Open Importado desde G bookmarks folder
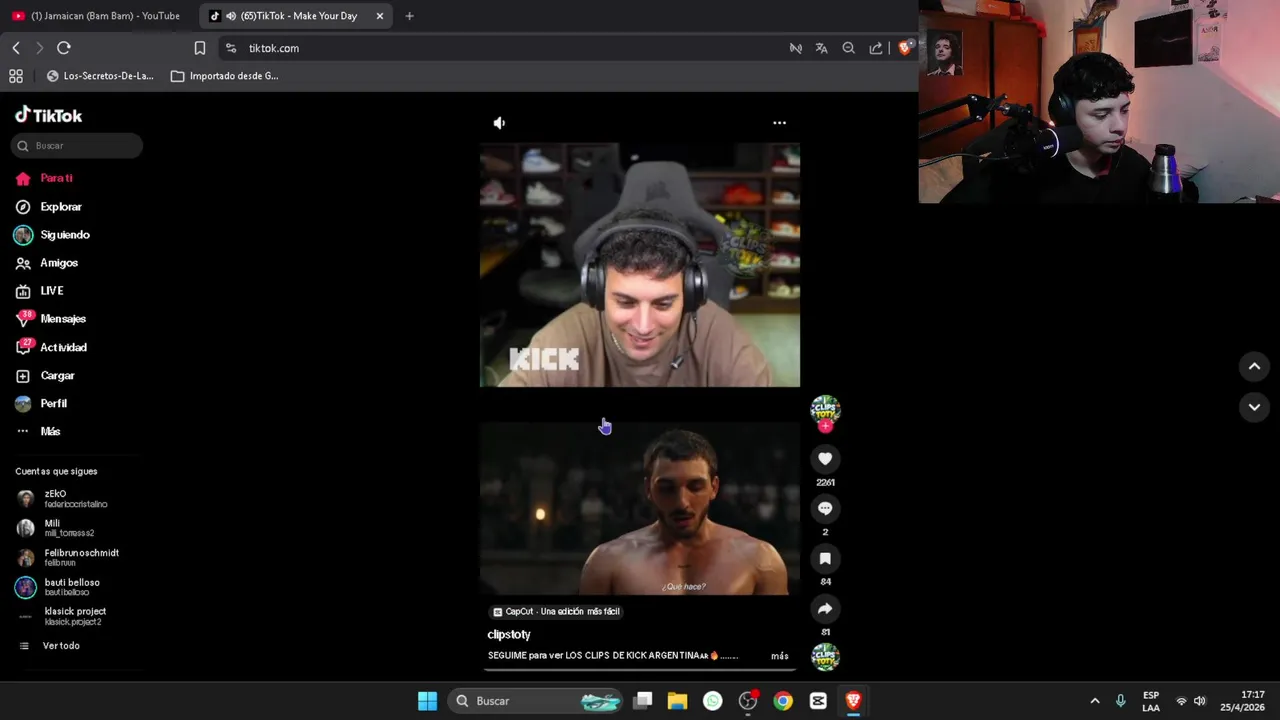Viewport: 1280px width, 720px height. [225, 76]
